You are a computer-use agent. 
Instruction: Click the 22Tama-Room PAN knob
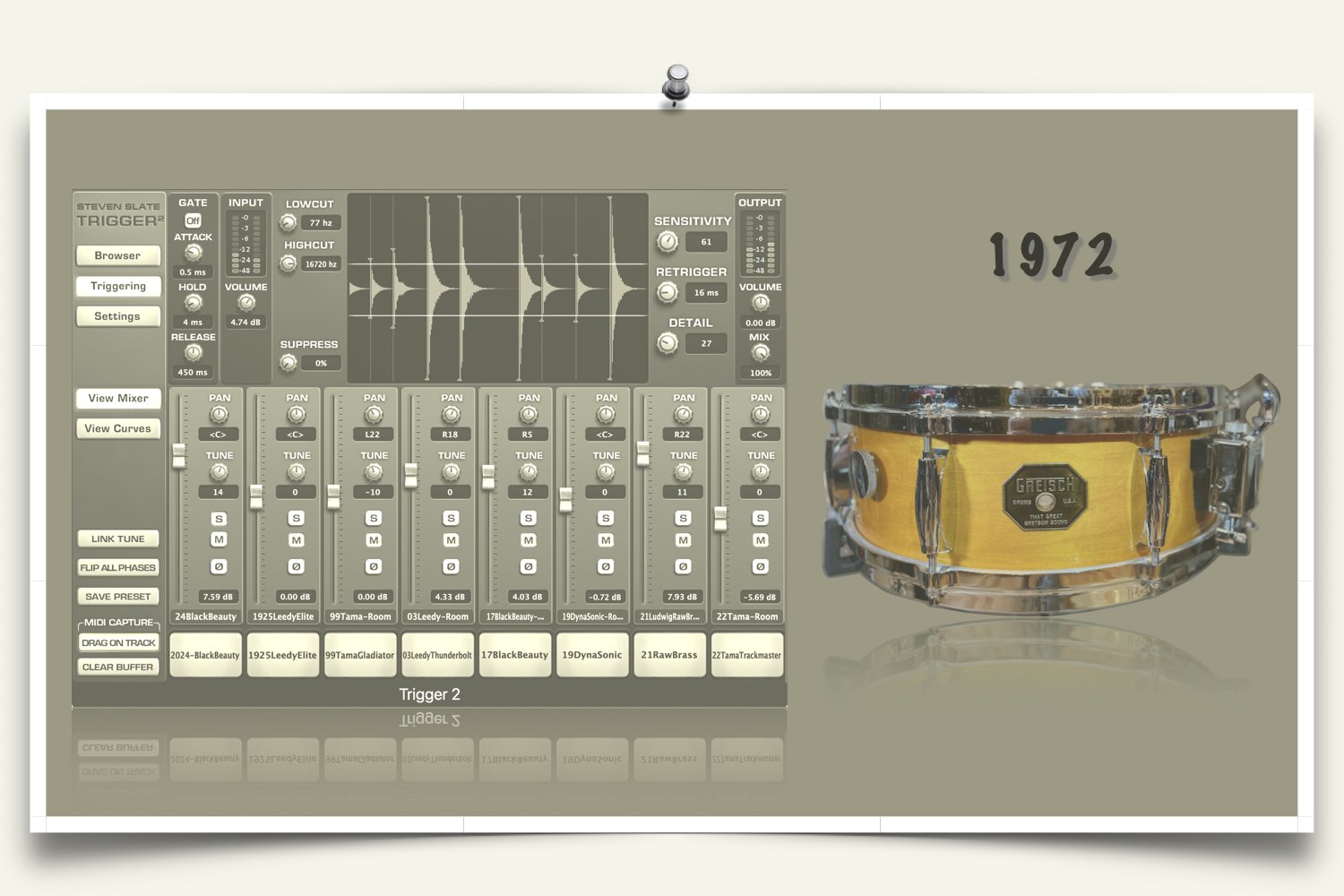coord(760,415)
